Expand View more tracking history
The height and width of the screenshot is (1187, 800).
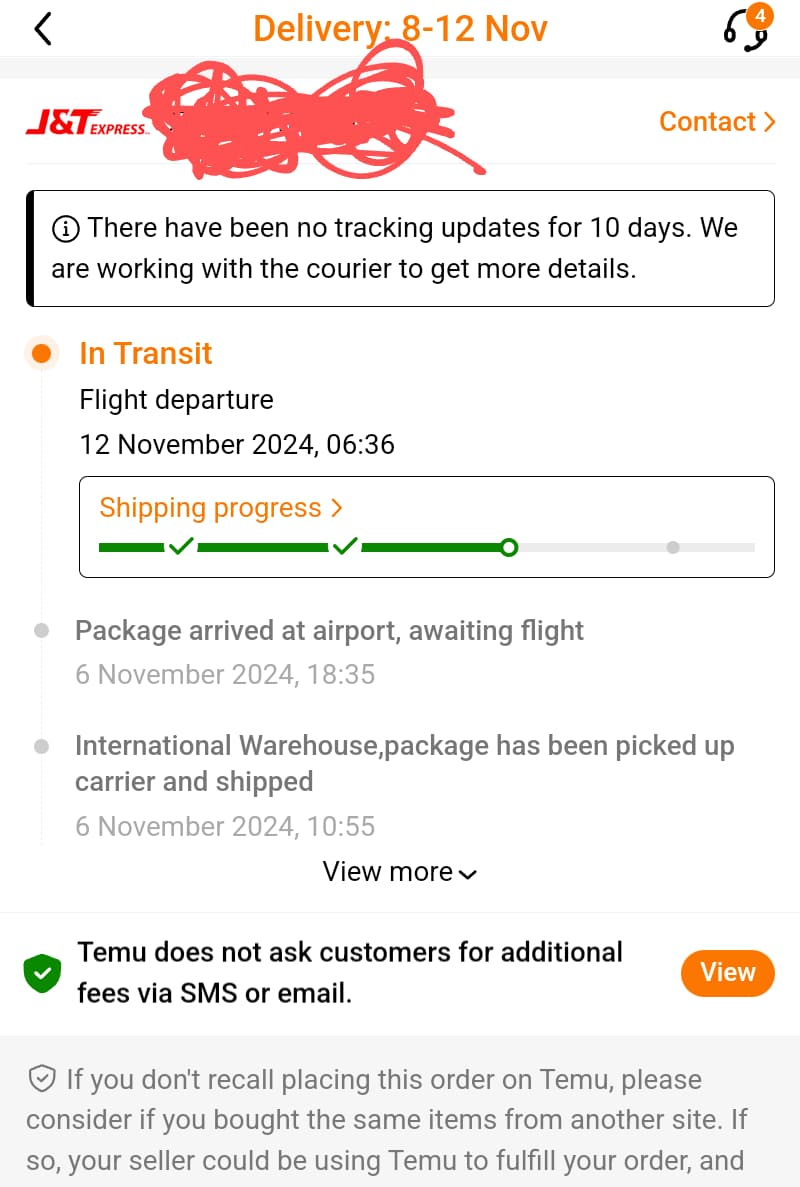[x=398, y=871]
